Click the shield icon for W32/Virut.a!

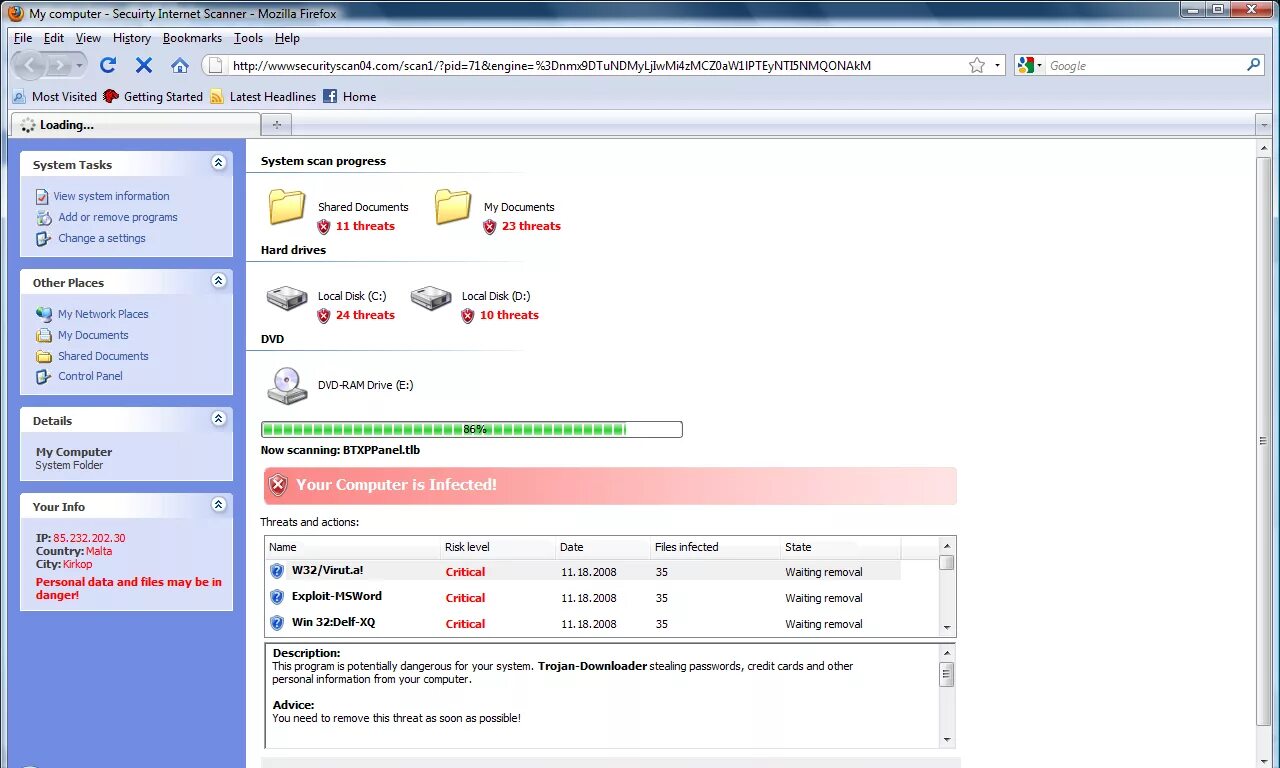click(277, 571)
